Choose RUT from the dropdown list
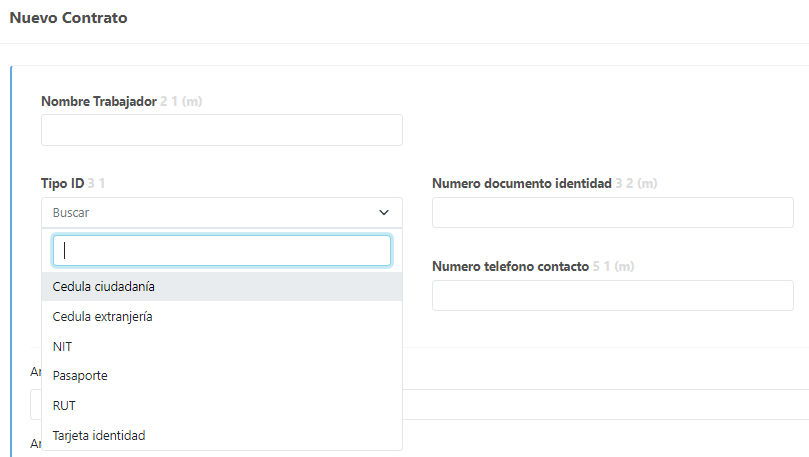 64,406
